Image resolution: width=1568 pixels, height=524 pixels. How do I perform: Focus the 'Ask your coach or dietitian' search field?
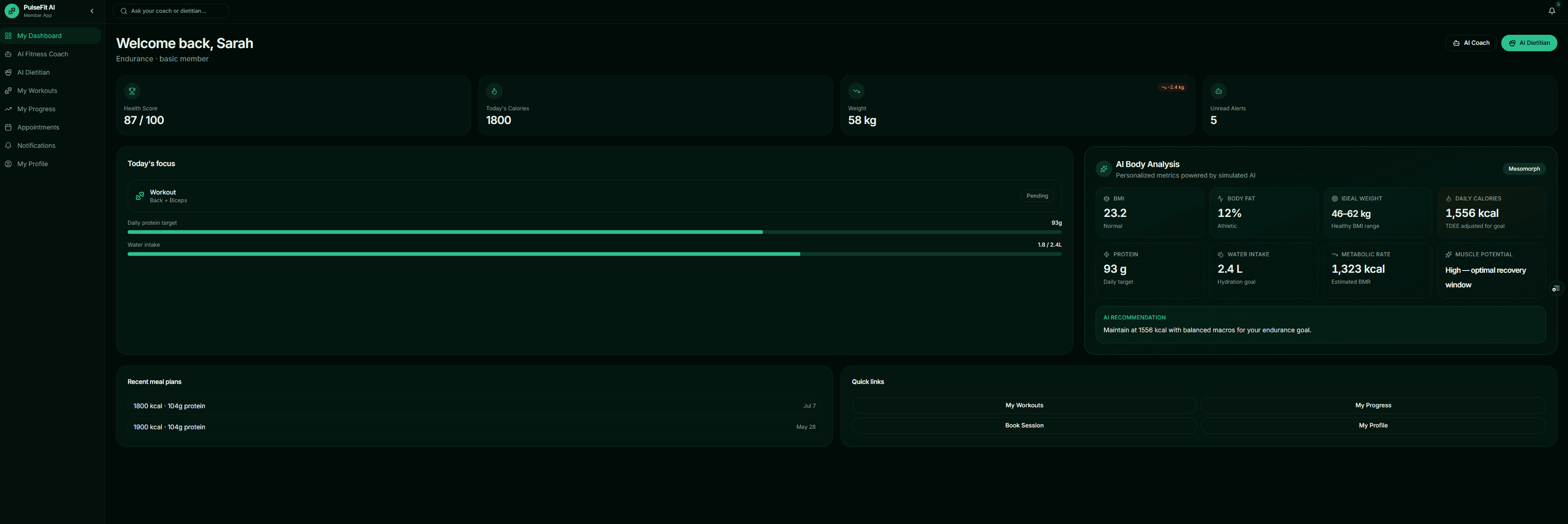(x=171, y=11)
